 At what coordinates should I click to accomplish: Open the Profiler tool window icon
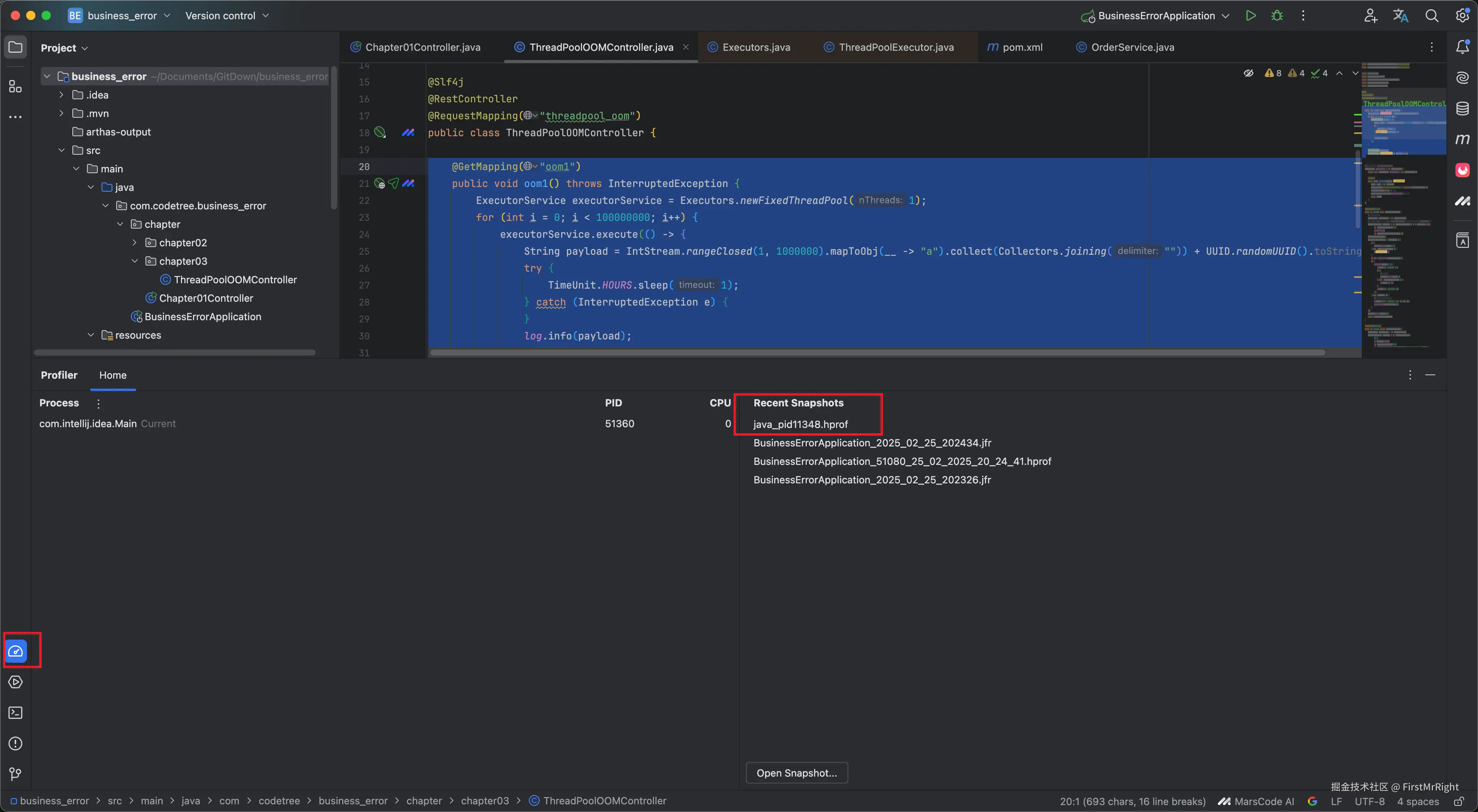pos(16,651)
